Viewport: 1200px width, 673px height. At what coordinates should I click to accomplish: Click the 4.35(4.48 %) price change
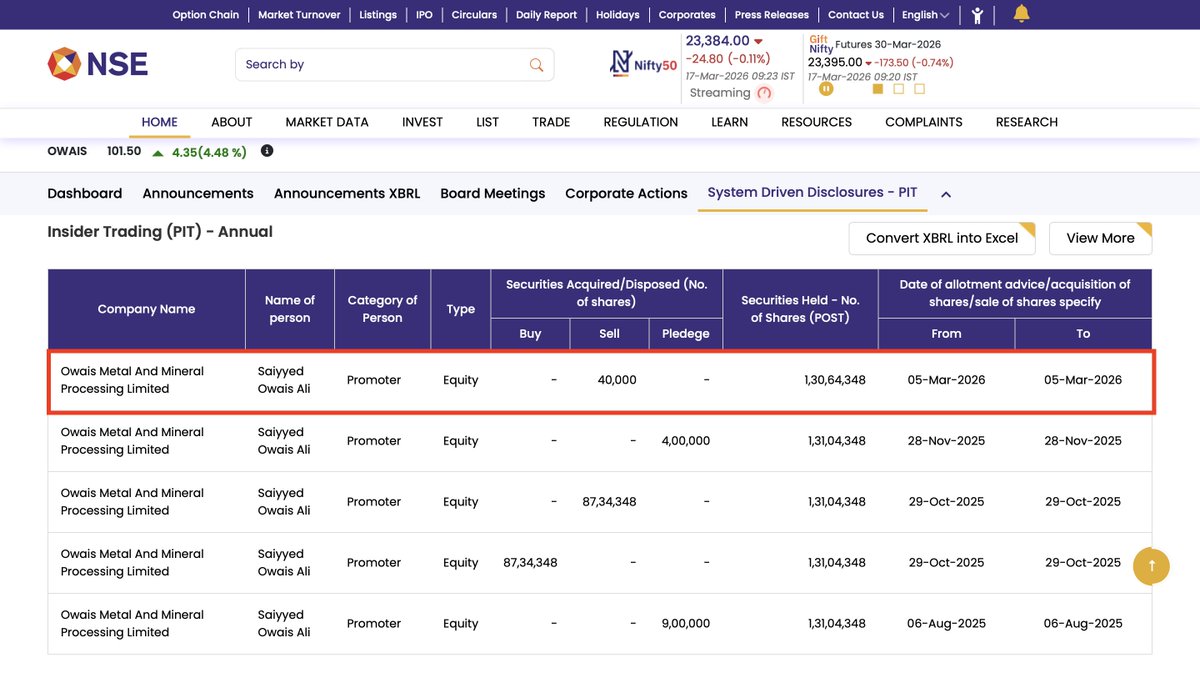pyautogui.click(x=209, y=153)
